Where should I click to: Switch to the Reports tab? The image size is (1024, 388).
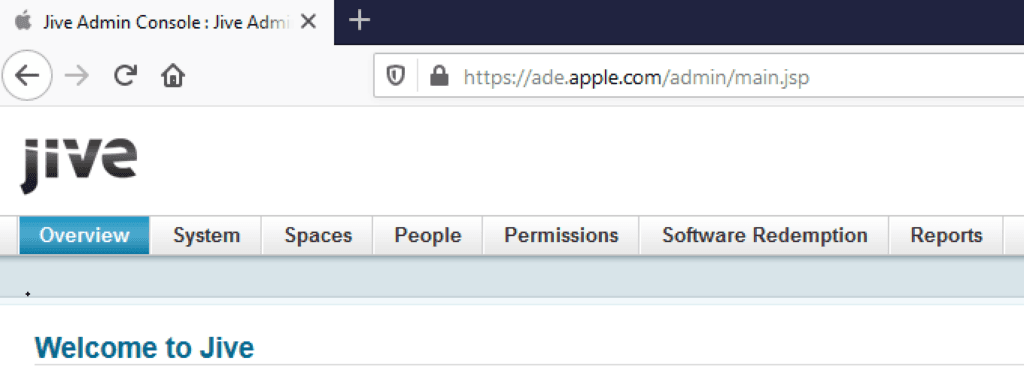[x=946, y=235]
